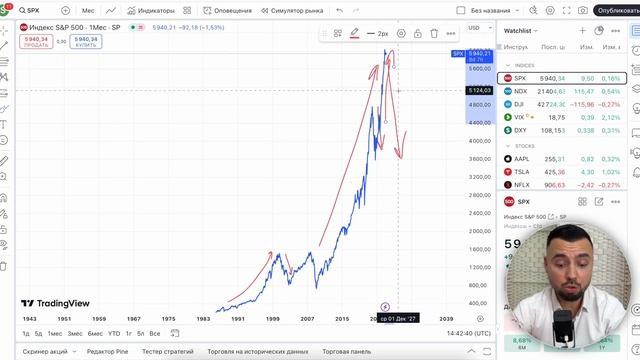Select the trend line tool
The width and height of the screenshot is (640, 360).
click(4, 46)
